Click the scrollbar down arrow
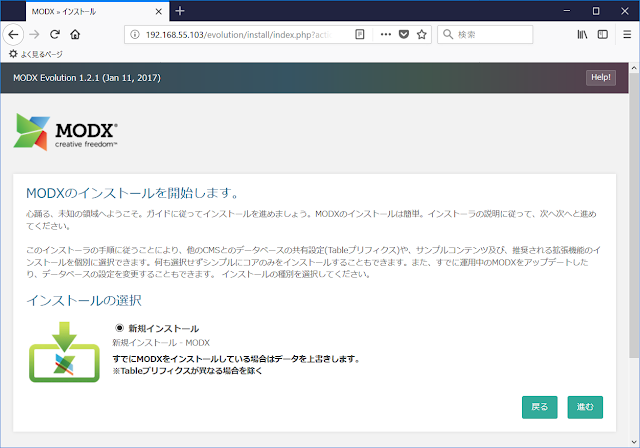This screenshot has height=448, width=640. click(x=634, y=442)
